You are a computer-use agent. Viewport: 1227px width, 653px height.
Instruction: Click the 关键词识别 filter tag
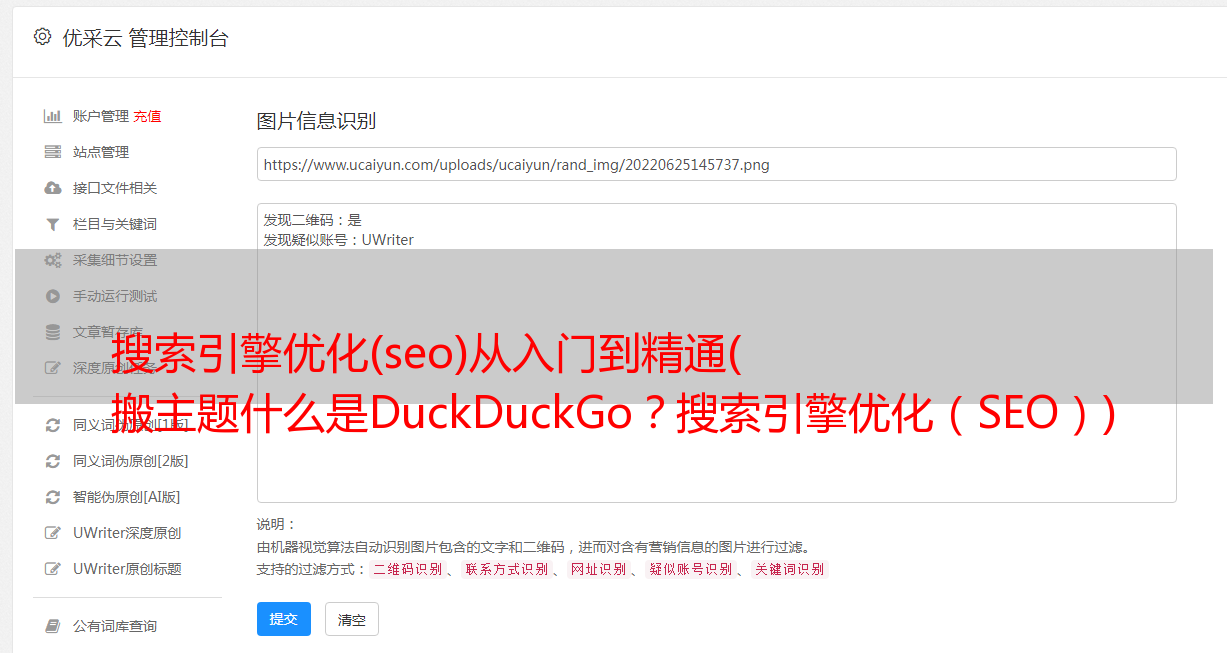point(790,569)
